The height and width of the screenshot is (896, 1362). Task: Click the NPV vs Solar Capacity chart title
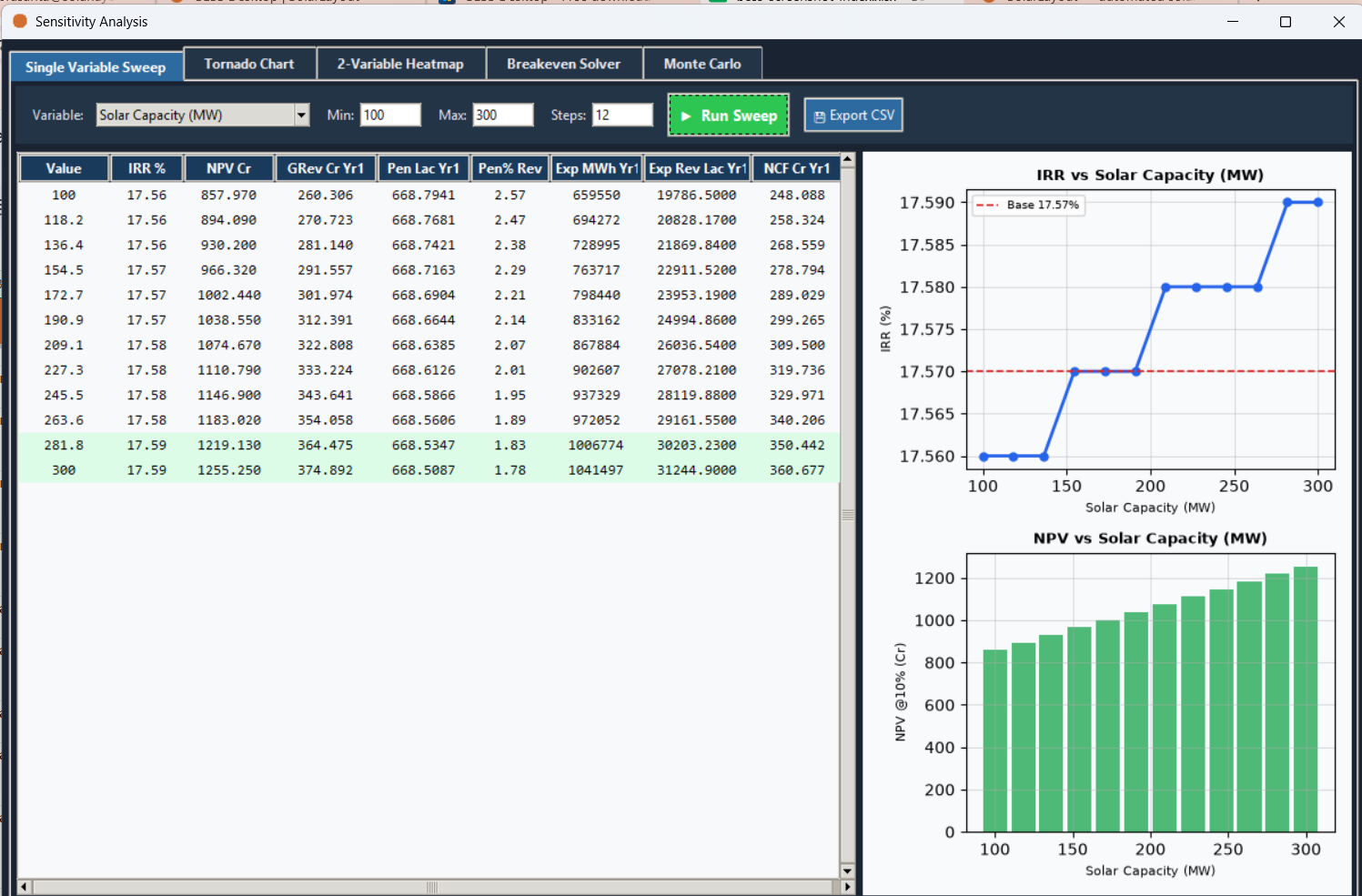tap(1150, 538)
